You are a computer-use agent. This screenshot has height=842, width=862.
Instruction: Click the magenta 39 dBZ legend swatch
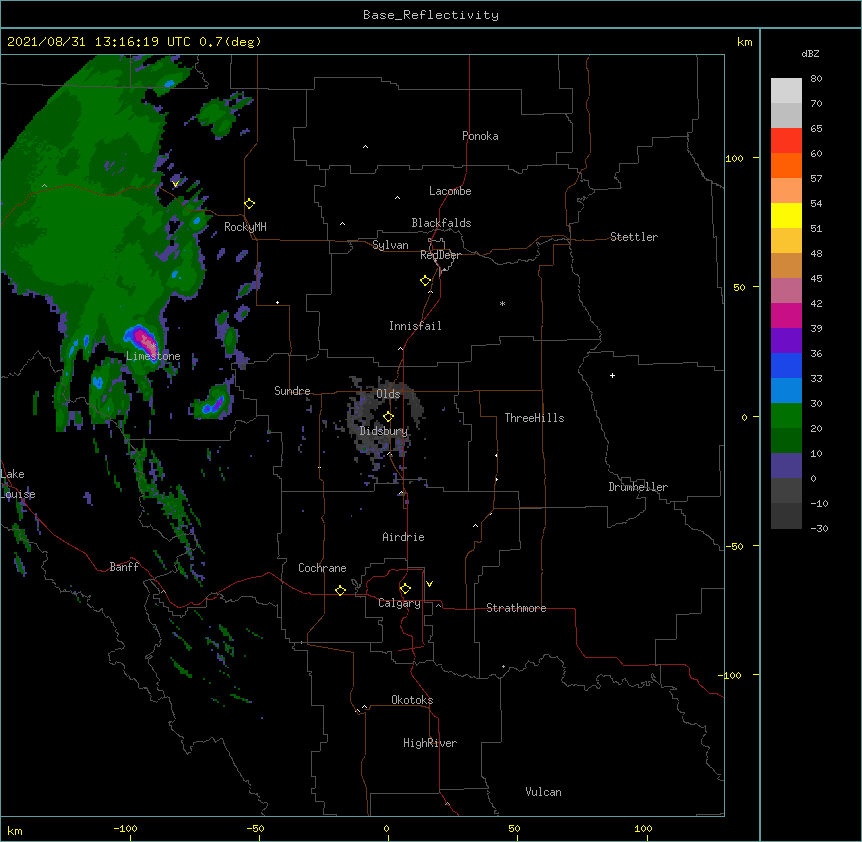[x=786, y=315]
